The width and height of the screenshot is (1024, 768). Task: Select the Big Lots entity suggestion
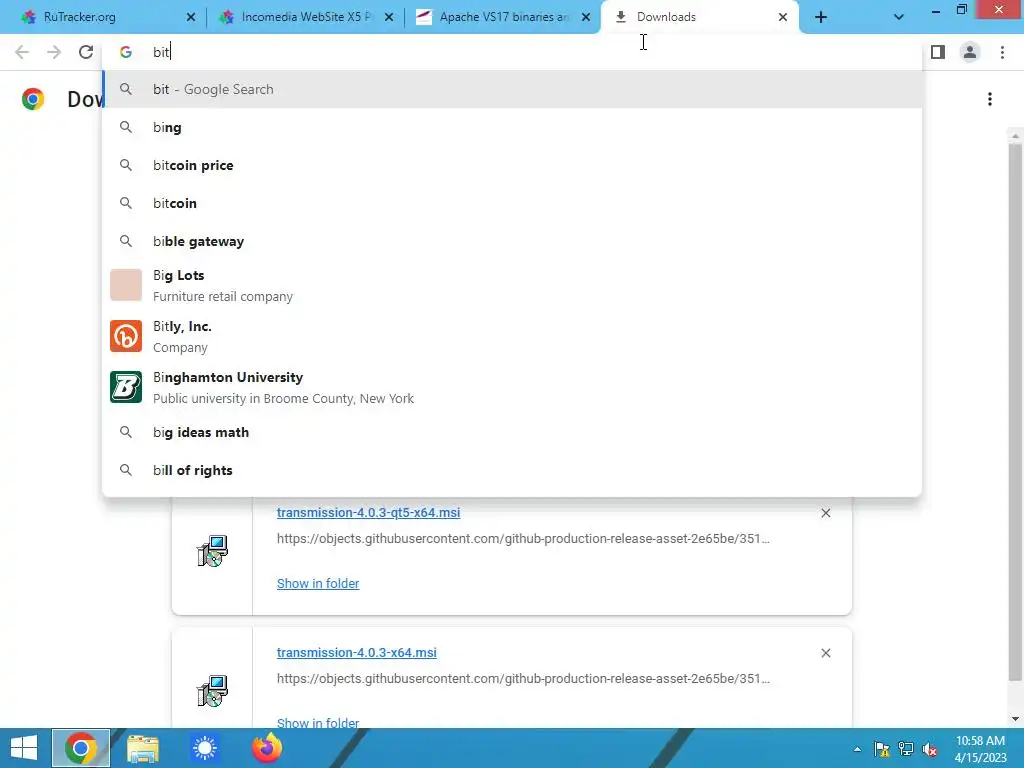pyautogui.click(x=512, y=285)
